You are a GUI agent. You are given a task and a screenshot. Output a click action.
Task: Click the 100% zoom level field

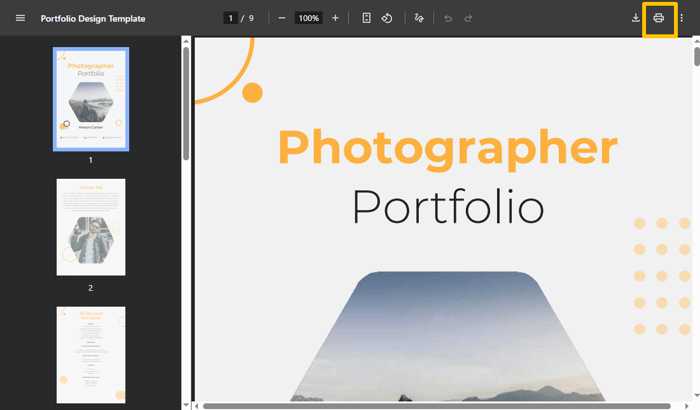pos(308,18)
